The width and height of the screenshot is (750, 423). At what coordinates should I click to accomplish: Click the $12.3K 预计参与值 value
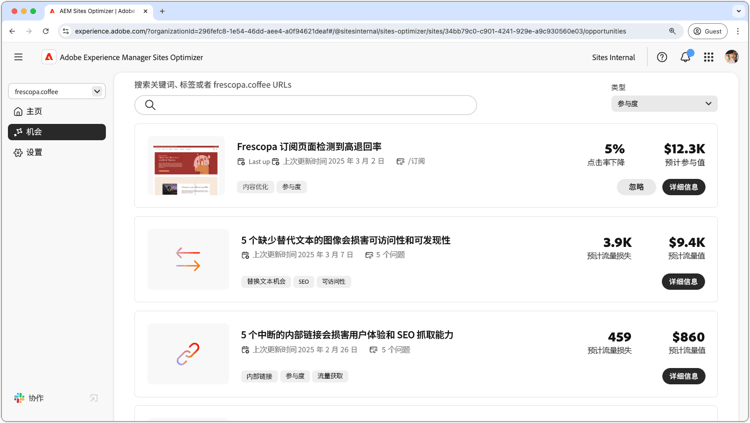click(x=684, y=149)
